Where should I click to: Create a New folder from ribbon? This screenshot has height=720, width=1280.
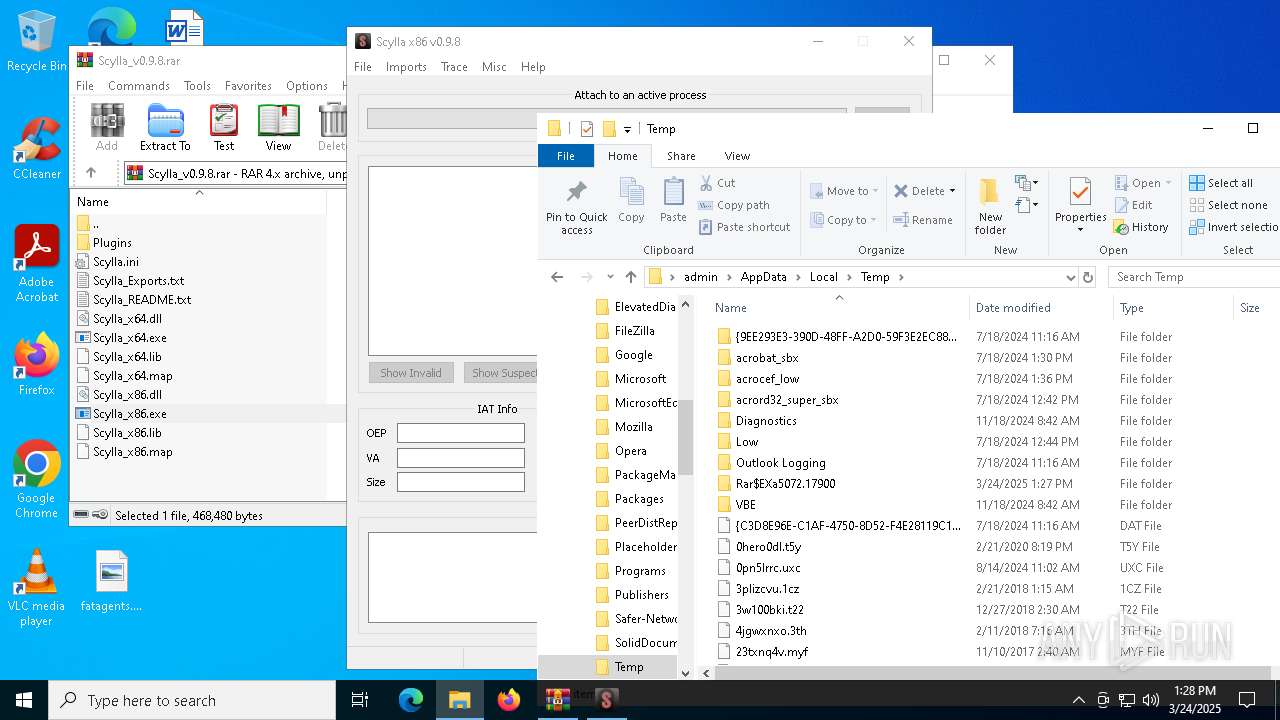coord(990,207)
